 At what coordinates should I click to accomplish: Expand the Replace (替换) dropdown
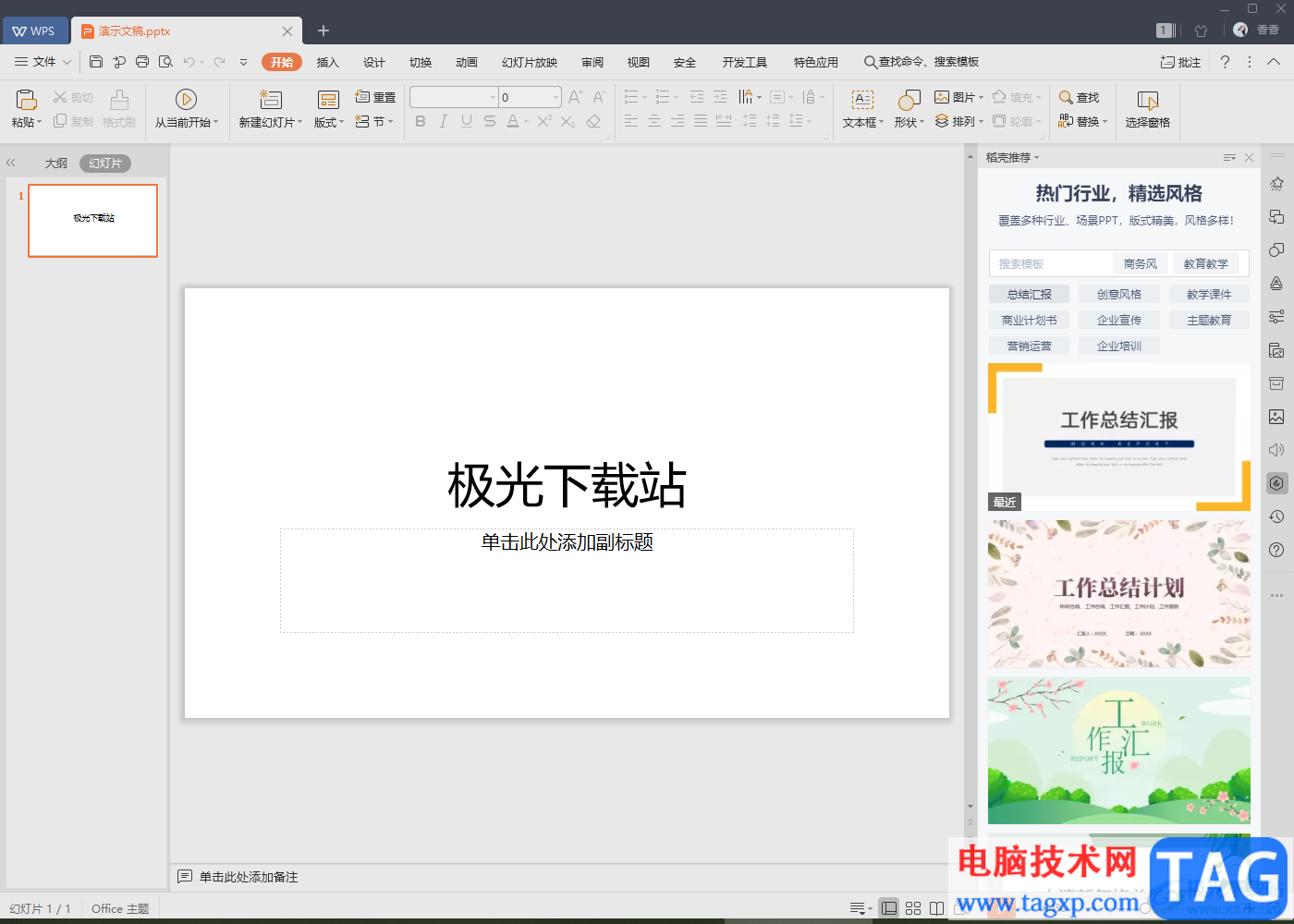pos(1105,121)
